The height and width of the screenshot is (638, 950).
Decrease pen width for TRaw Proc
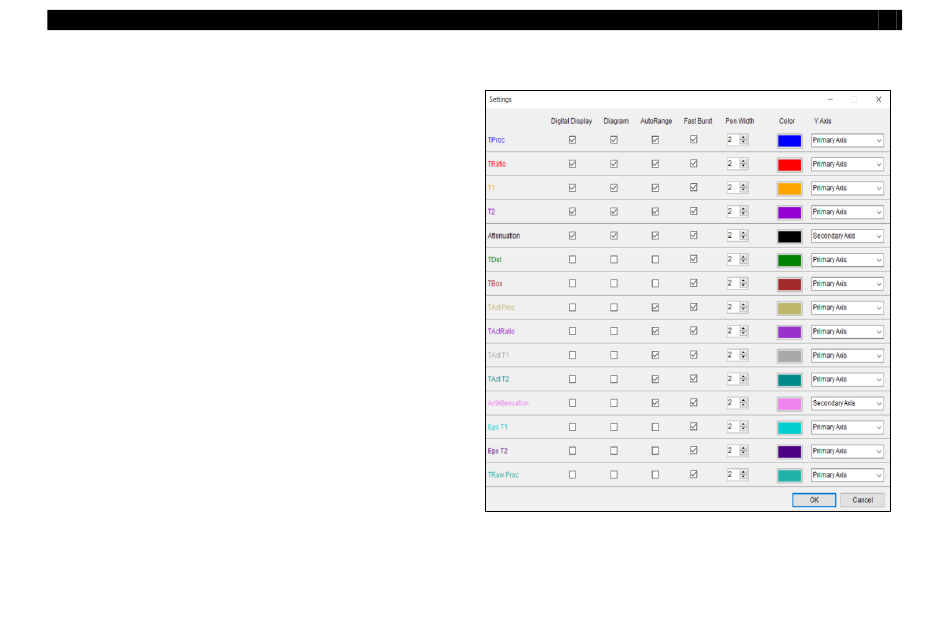[743, 478]
